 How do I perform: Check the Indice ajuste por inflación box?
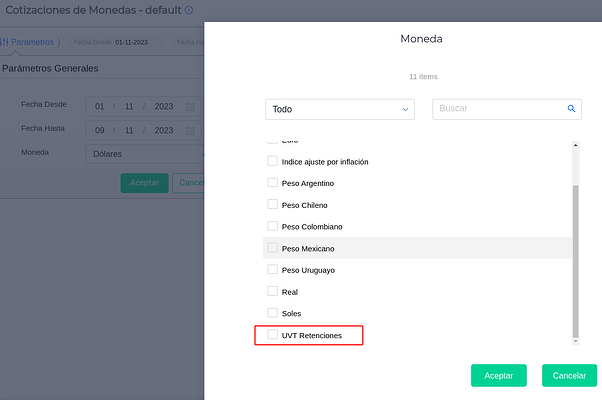coord(273,161)
